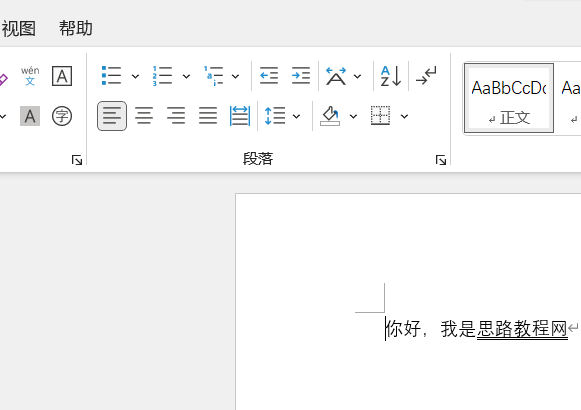Toggle align left formatting
Viewport: 581px width, 410px height.
coord(112,116)
